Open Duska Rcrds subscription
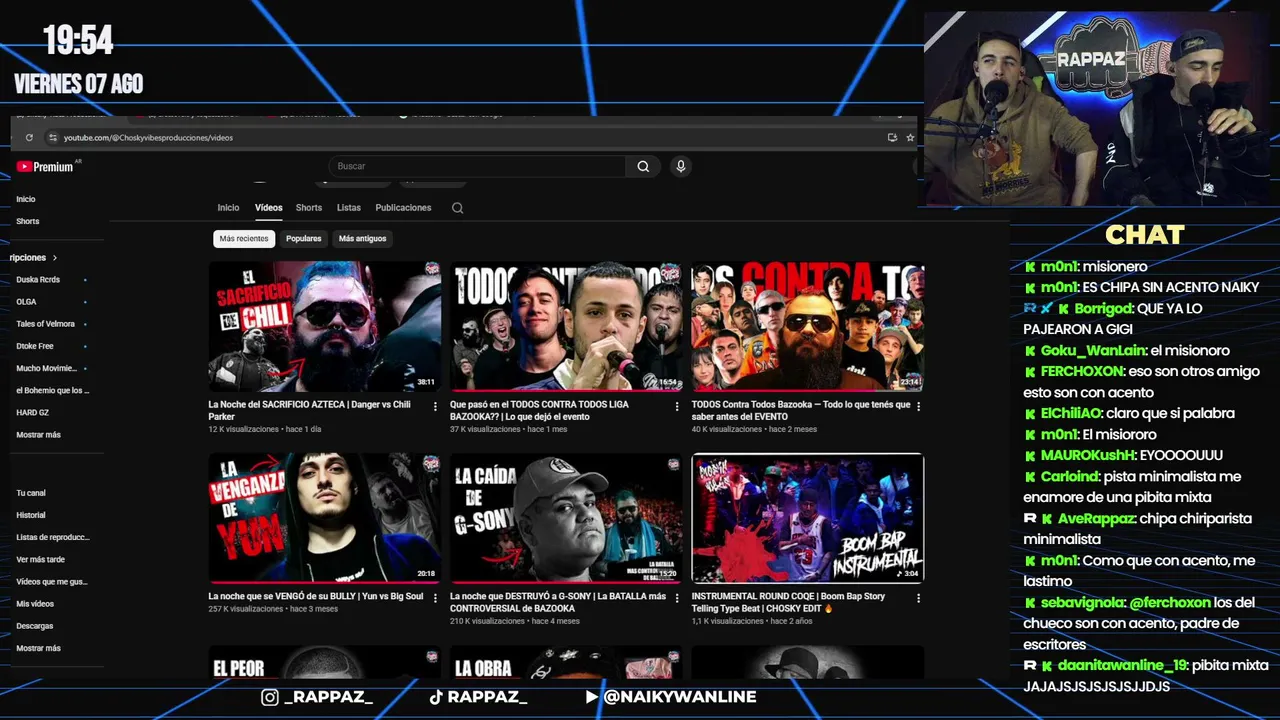This screenshot has width=1280, height=720. coord(38,280)
